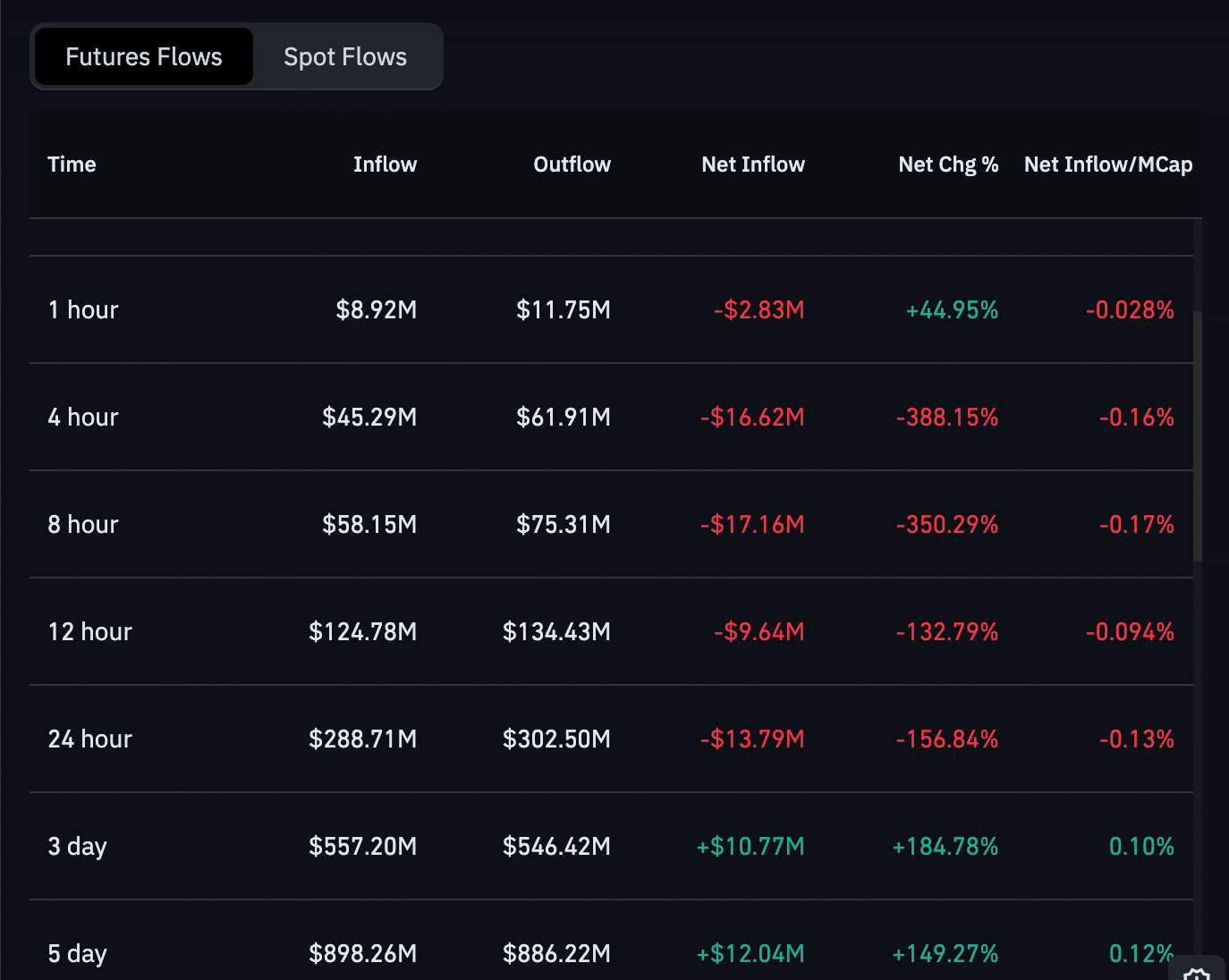Select the 3 day row
This screenshot has height=980, width=1229.
77,846
